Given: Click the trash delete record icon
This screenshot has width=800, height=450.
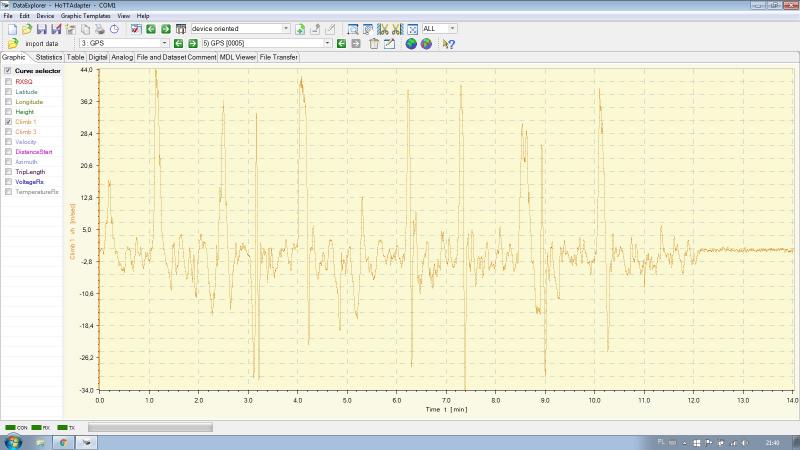Looking at the screenshot, I should pyautogui.click(x=373, y=44).
